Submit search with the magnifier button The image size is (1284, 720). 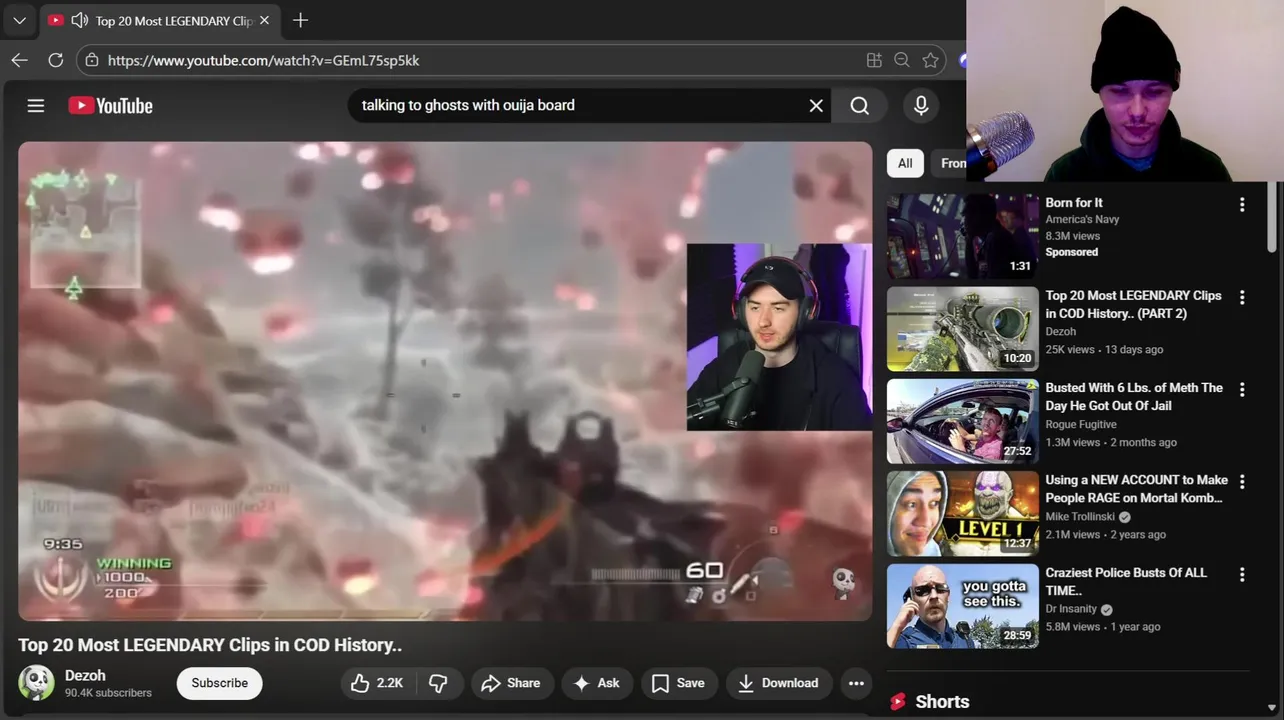click(860, 105)
